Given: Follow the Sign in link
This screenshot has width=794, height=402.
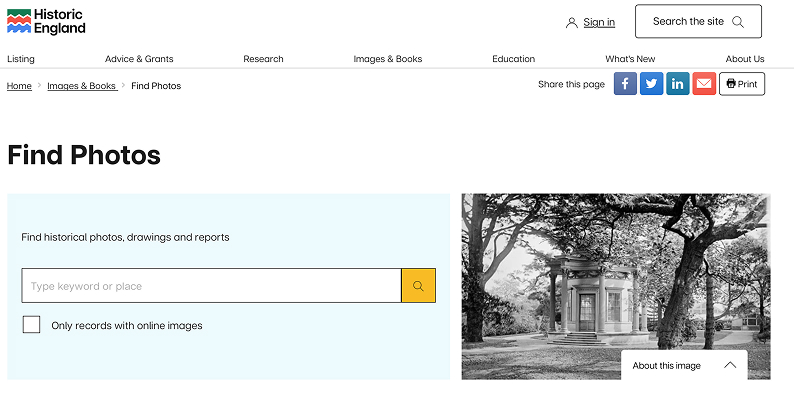Looking at the screenshot, I should 599,22.
